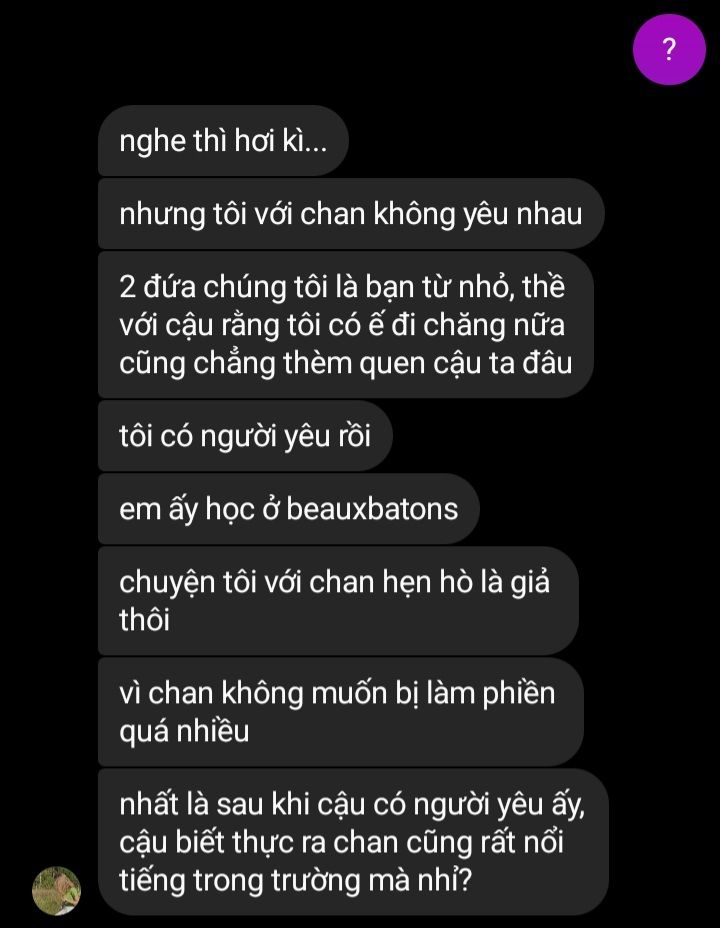Tap message 'chuyện tôi với chan hẹn hò'
This screenshot has height=928, width=720.
(338, 601)
